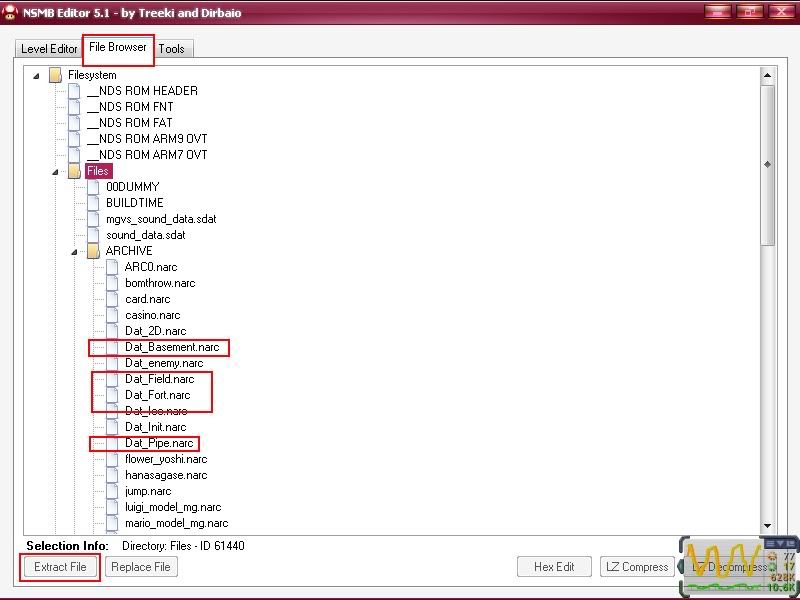Viewport: 800px width, 600px height.
Task: Collapse the Files folder node
Action: pyautogui.click(x=55, y=172)
